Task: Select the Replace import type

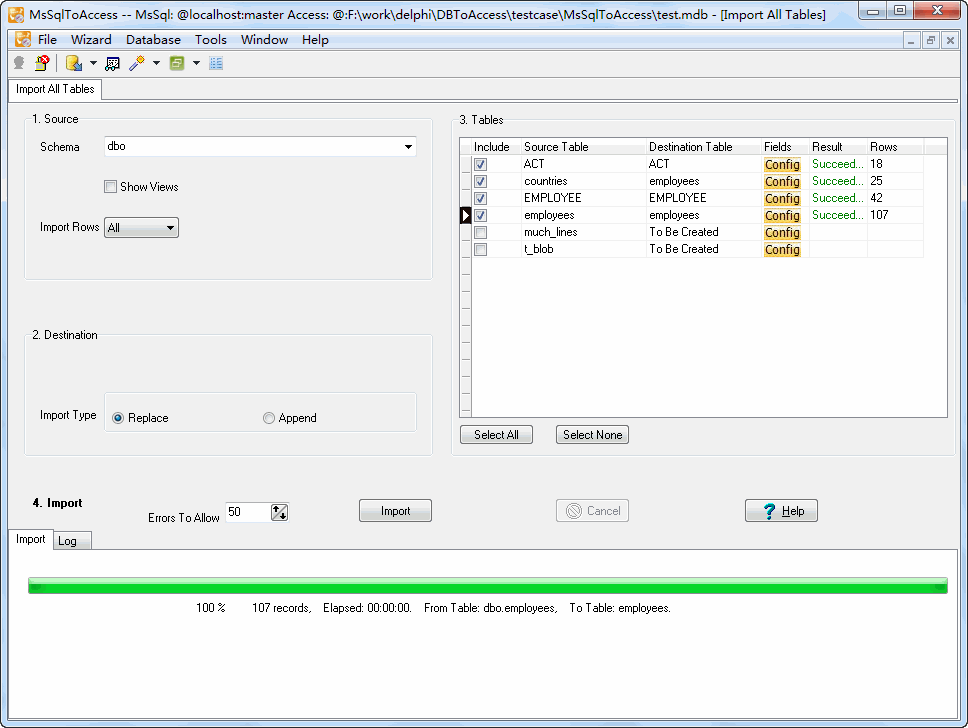Action: coord(118,418)
